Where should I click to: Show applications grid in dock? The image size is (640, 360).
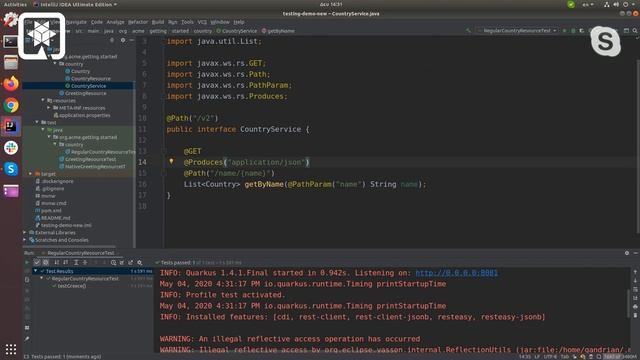point(11,349)
